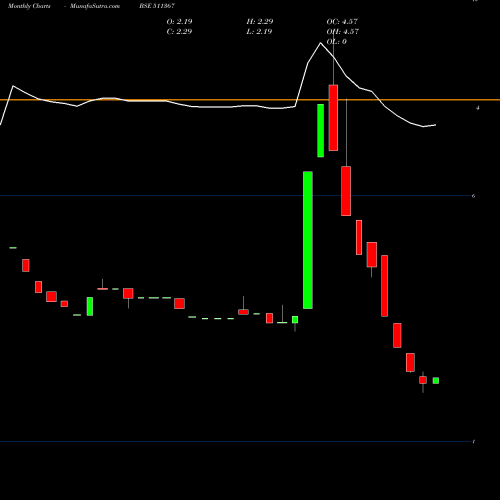Click the 'O: 2.19' open value
The width and height of the screenshot is (500, 500).
coord(179,22)
